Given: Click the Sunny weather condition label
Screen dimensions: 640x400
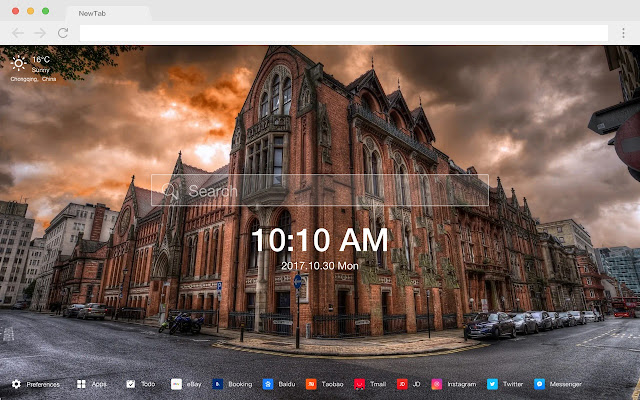Looking at the screenshot, I should [x=40, y=70].
